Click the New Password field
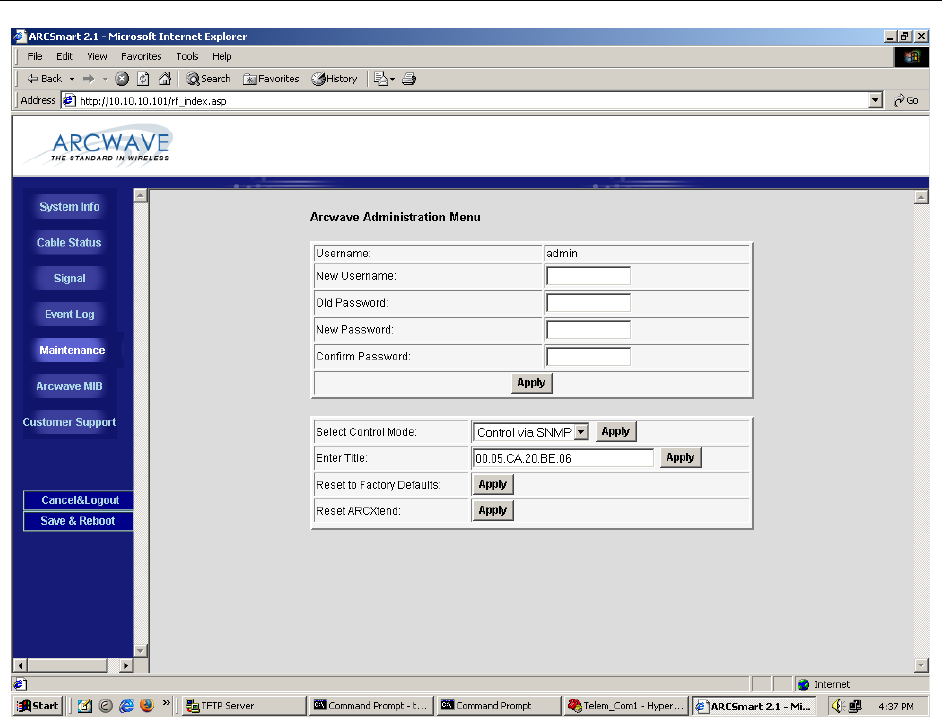The image size is (942, 717). (588, 329)
